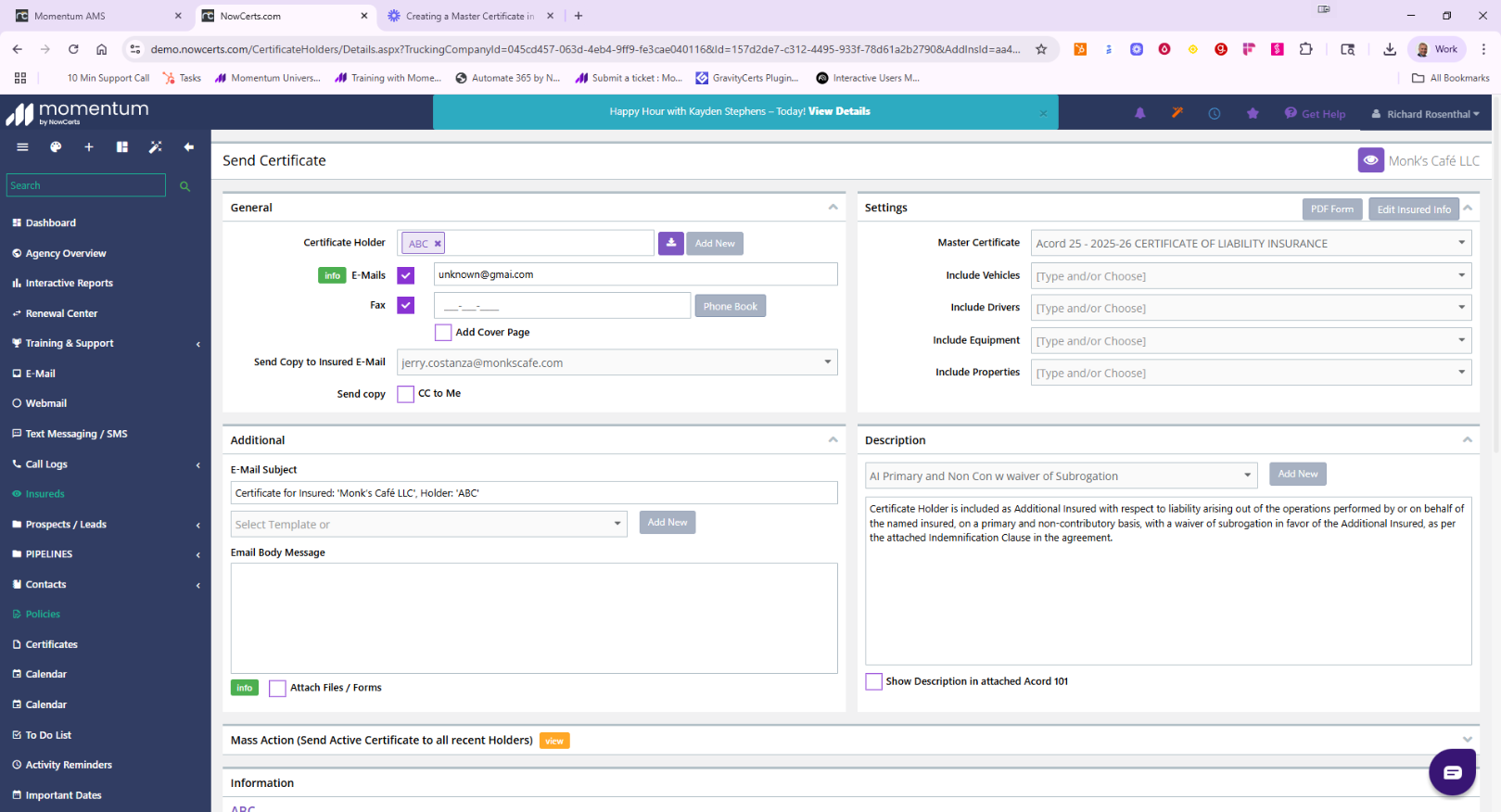Open Chrome apps grid icon in bookmarks bar
1501x812 pixels.
20,78
